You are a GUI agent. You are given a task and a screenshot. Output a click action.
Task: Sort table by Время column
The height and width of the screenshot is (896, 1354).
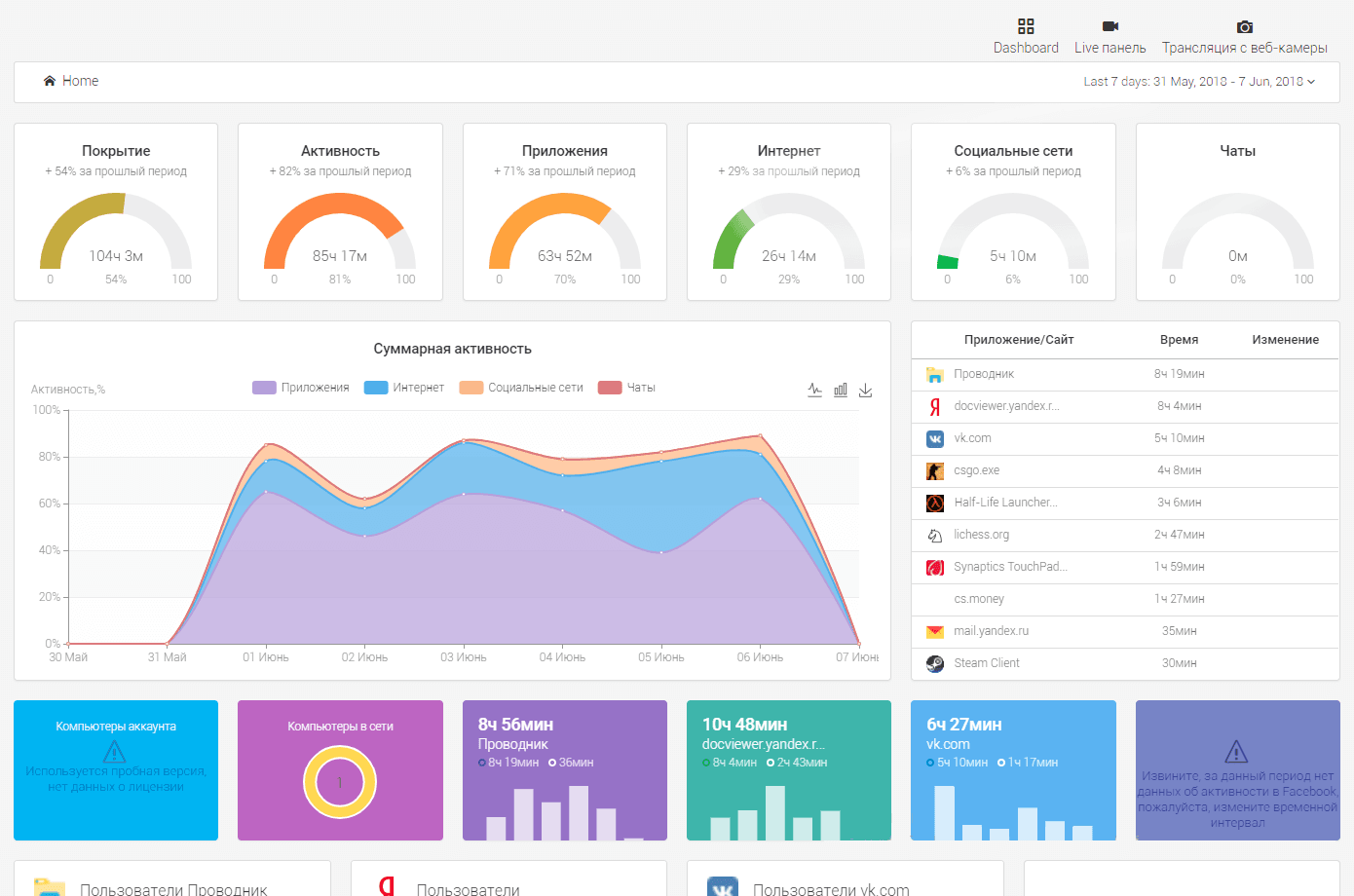point(1179,340)
